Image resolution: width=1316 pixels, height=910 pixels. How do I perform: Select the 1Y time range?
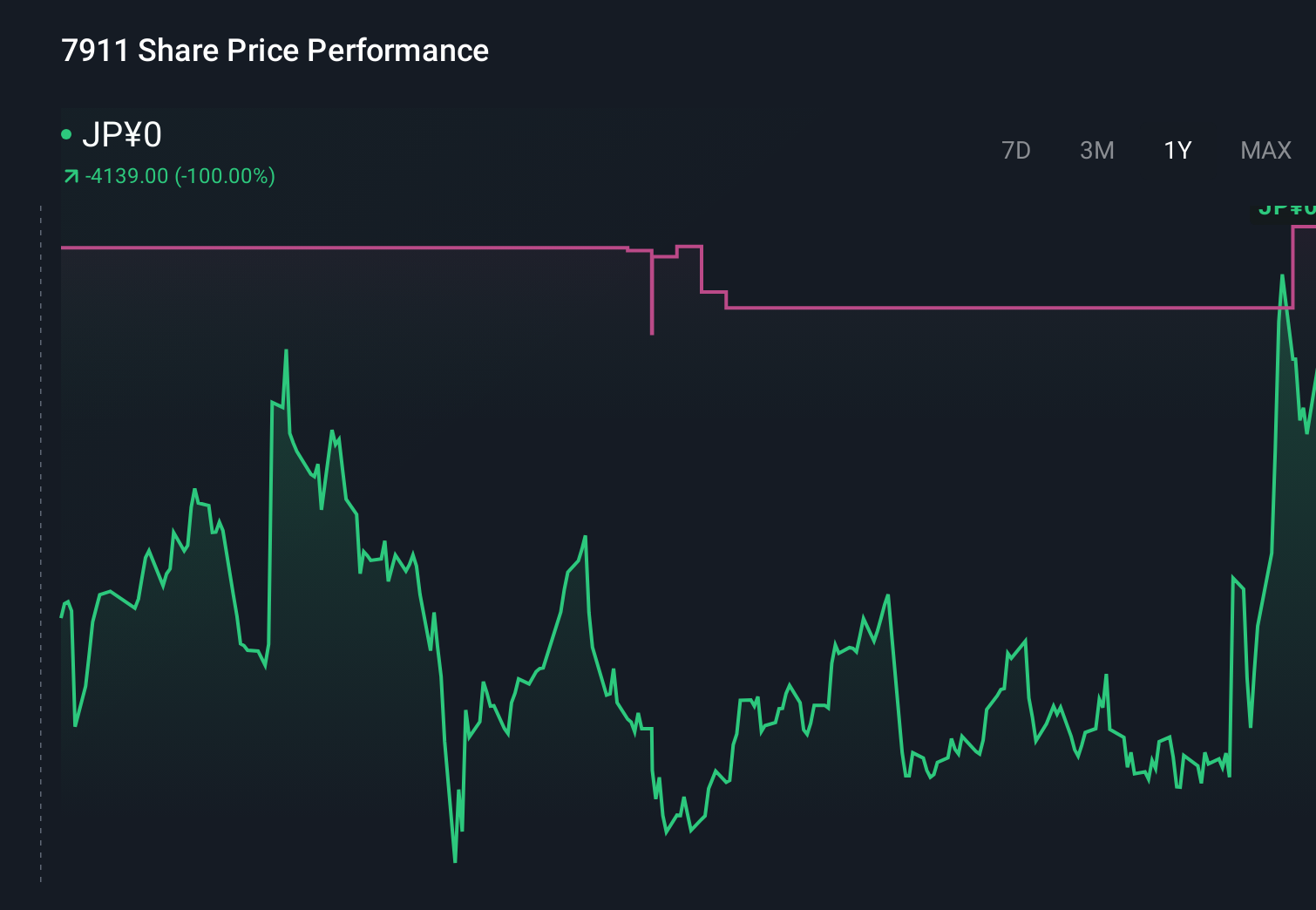[1176, 150]
